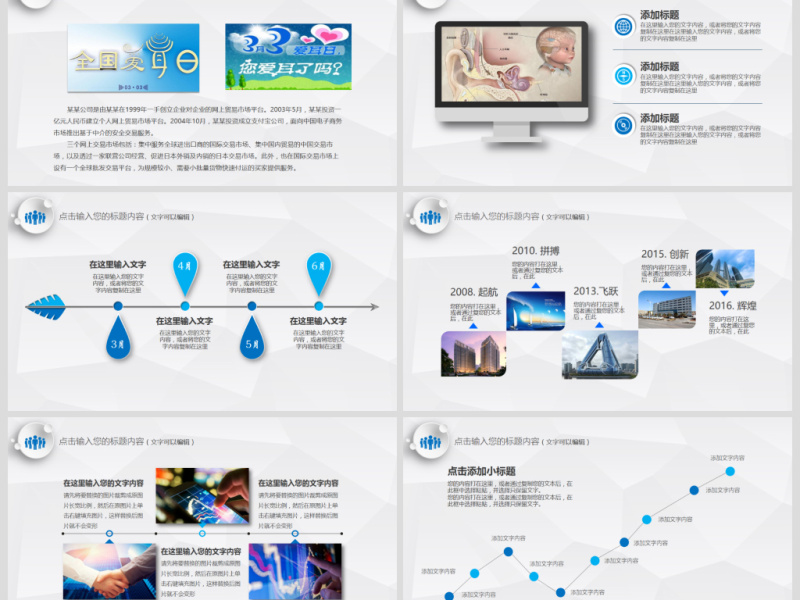Image resolution: width=800 pixels, height=600 pixels.
Task: Click the 点击添加小标题 heading text
Action: (x=481, y=471)
